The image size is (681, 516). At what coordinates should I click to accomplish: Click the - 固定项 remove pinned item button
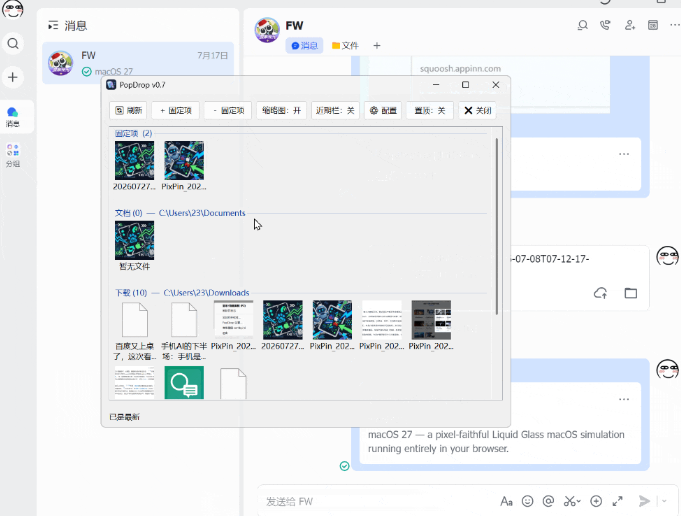(x=228, y=110)
